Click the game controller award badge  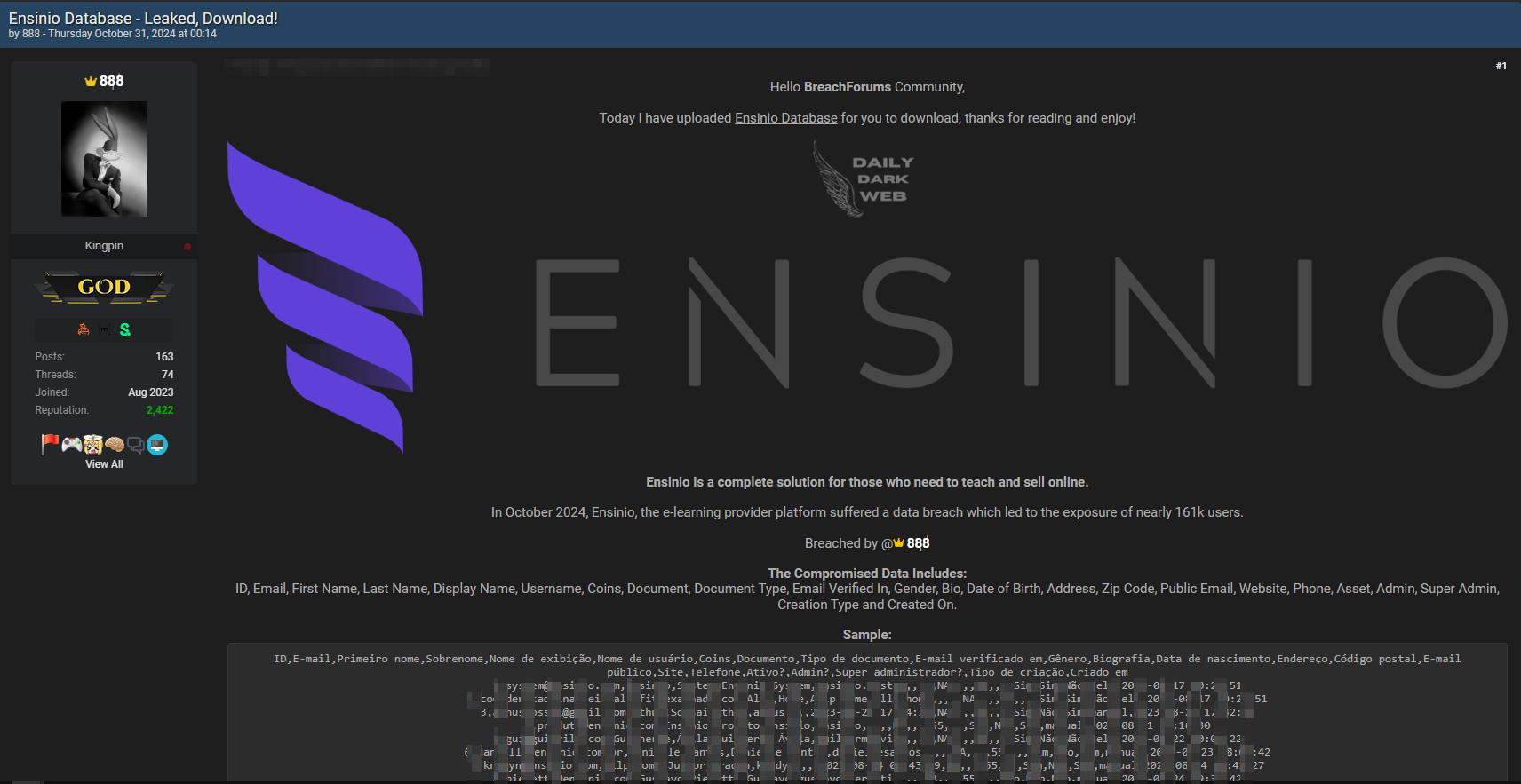tap(72, 445)
